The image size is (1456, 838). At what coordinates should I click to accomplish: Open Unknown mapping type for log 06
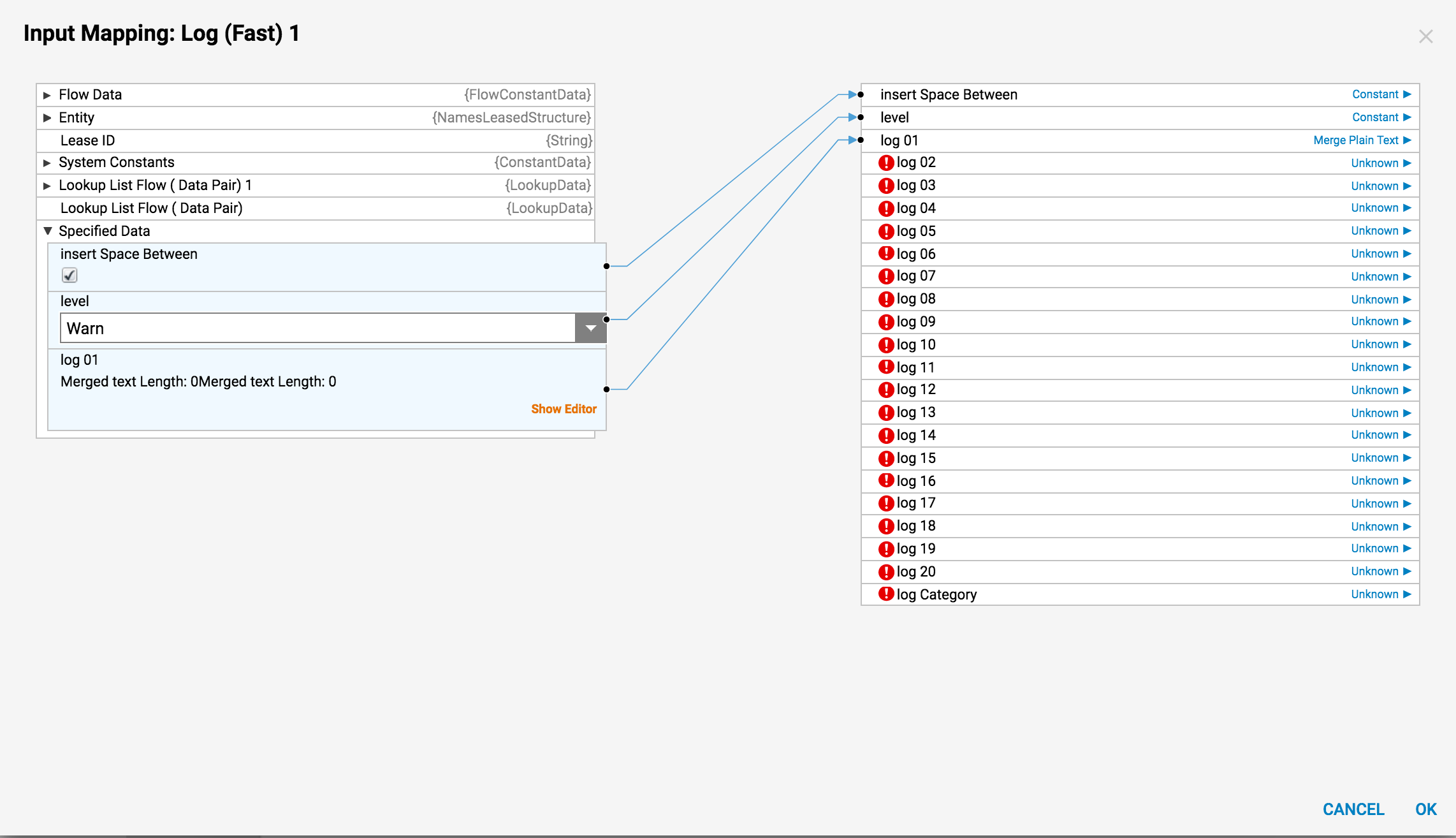click(1381, 254)
